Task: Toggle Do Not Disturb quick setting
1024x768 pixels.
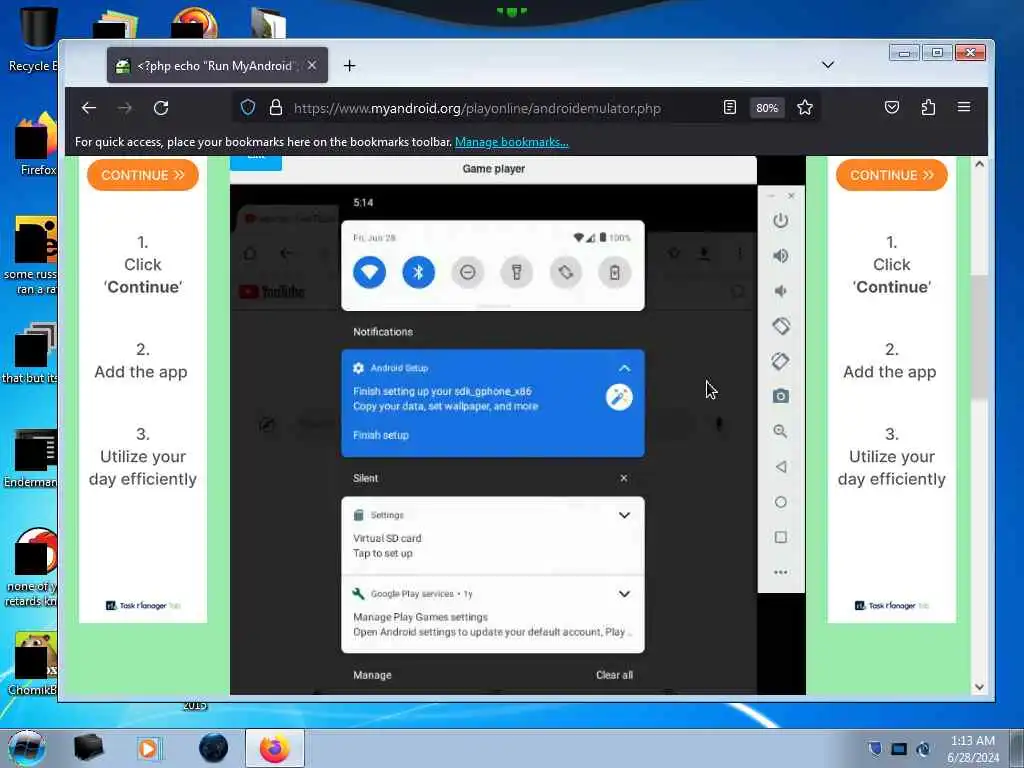Action: point(468,272)
